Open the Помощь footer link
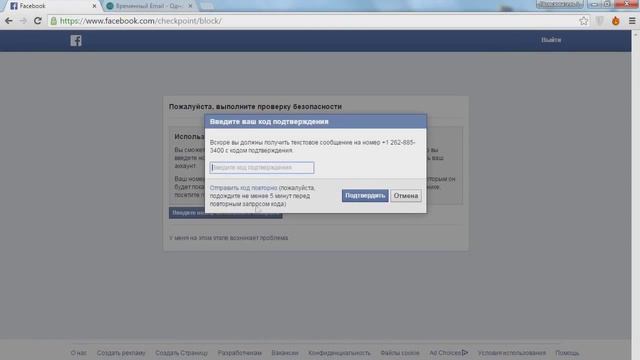The width and height of the screenshot is (640, 360). pos(567,353)
